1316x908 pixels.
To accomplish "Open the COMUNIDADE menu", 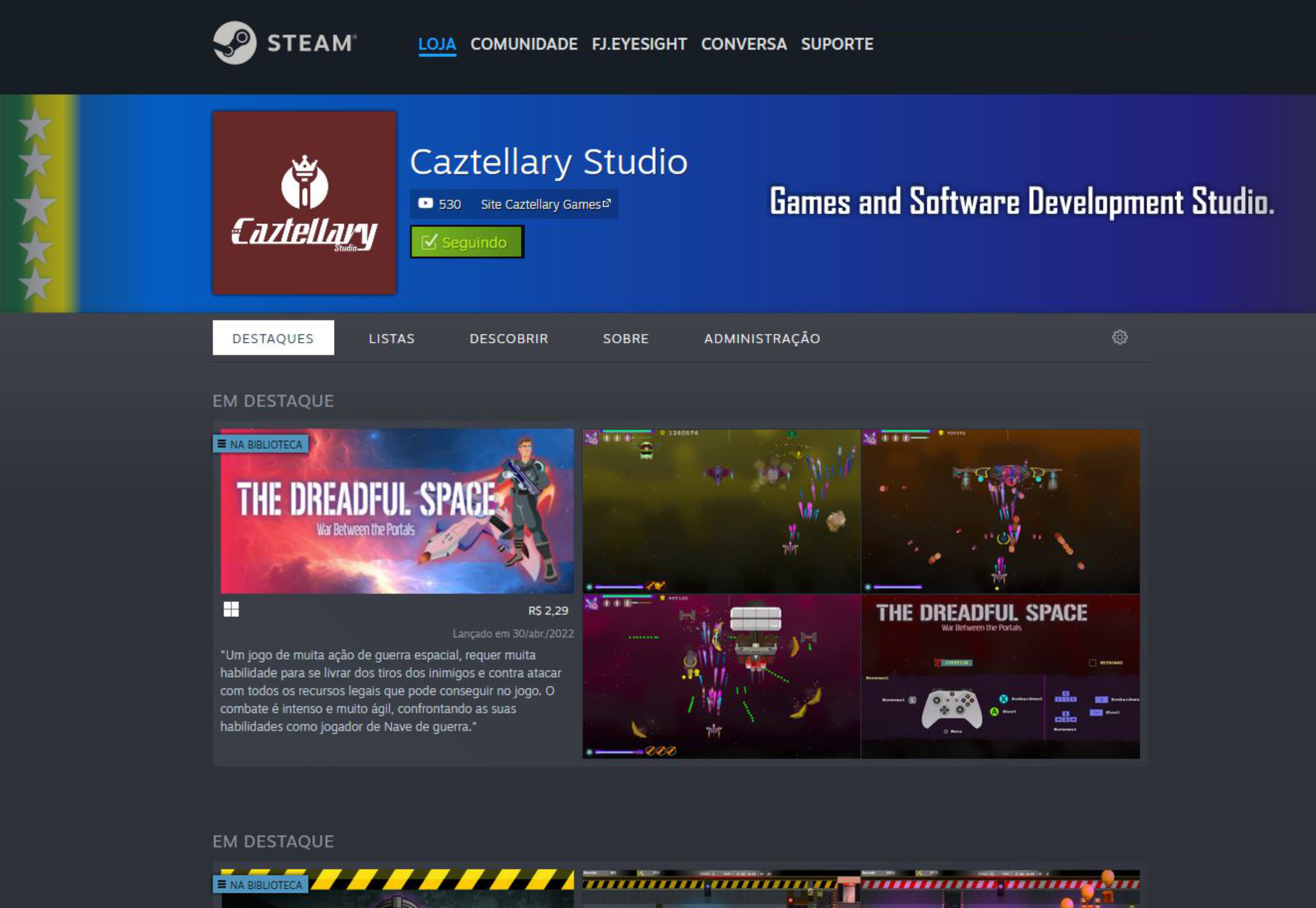I will pos(523,44).
